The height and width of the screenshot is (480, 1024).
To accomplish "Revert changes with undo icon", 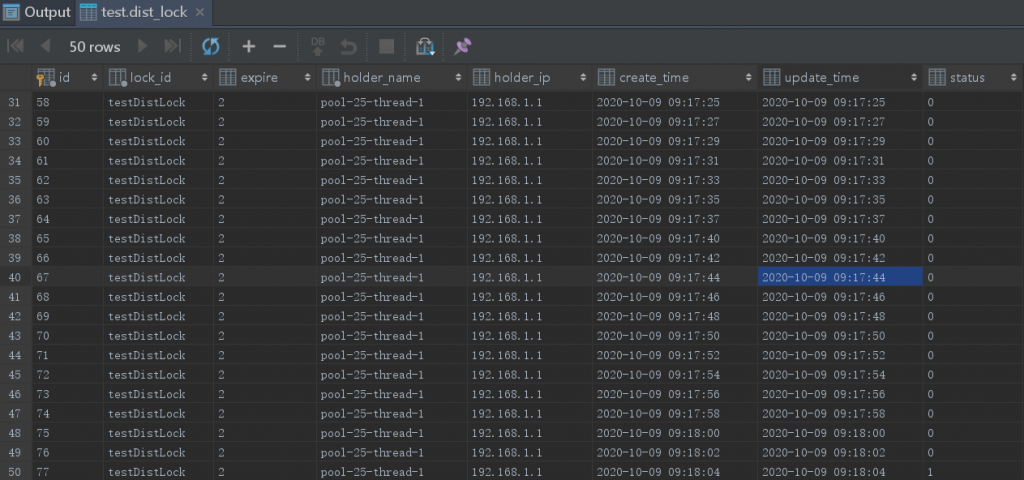I will (x=349, y=46).
